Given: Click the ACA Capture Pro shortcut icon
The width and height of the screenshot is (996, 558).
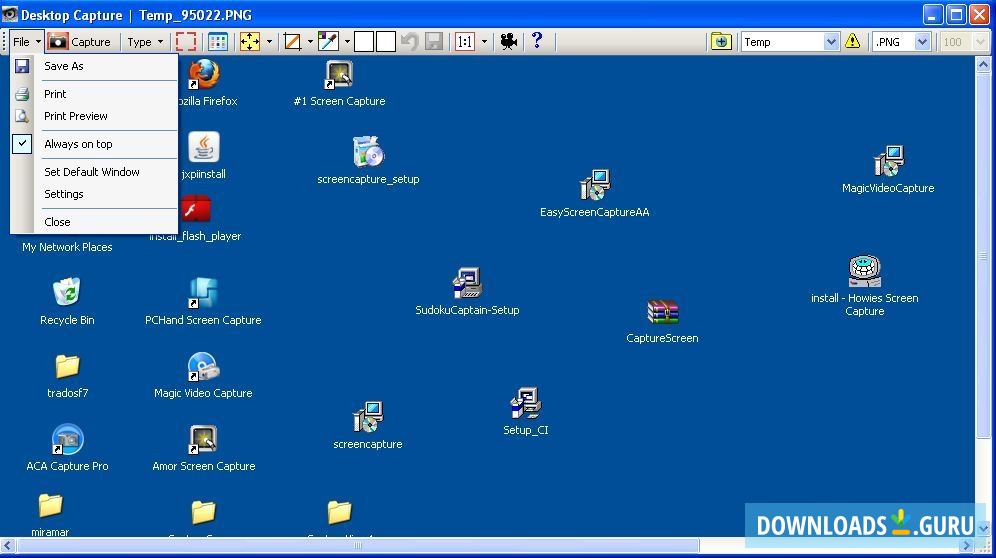Looking at the screenshot, I should [x=67, y=439].
